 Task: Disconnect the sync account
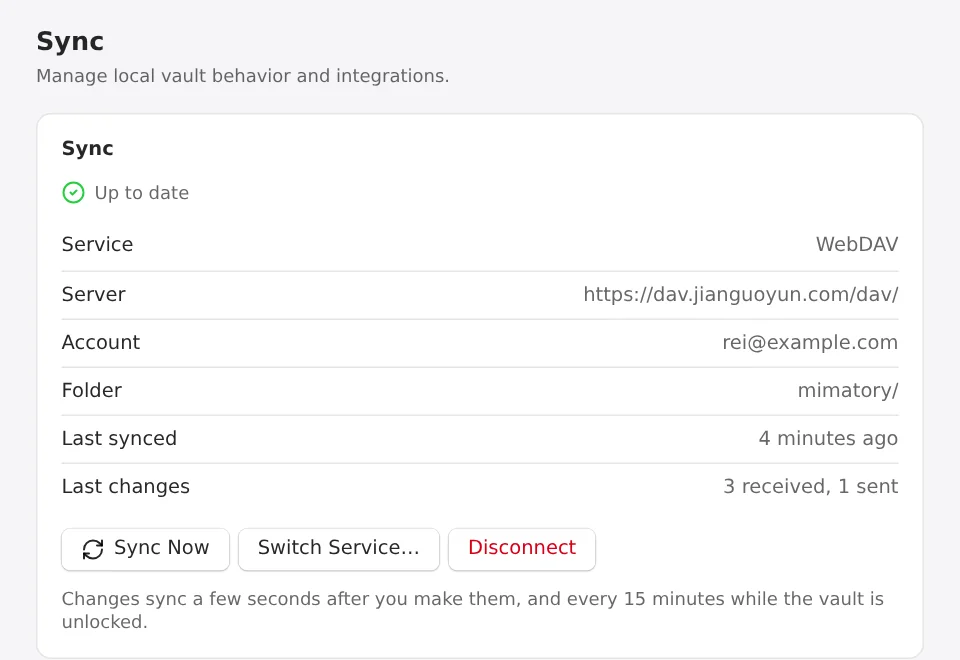(522, 549)
